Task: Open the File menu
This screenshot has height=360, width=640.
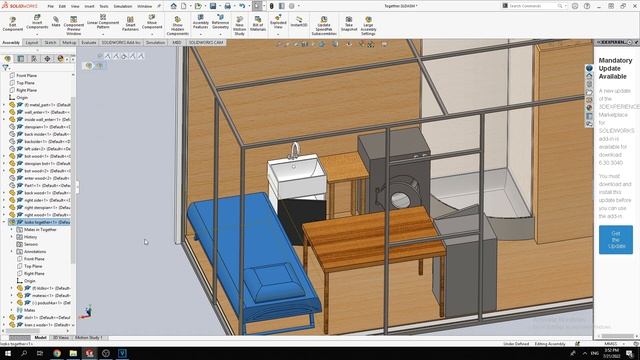Action: click(x=51, y=6)
